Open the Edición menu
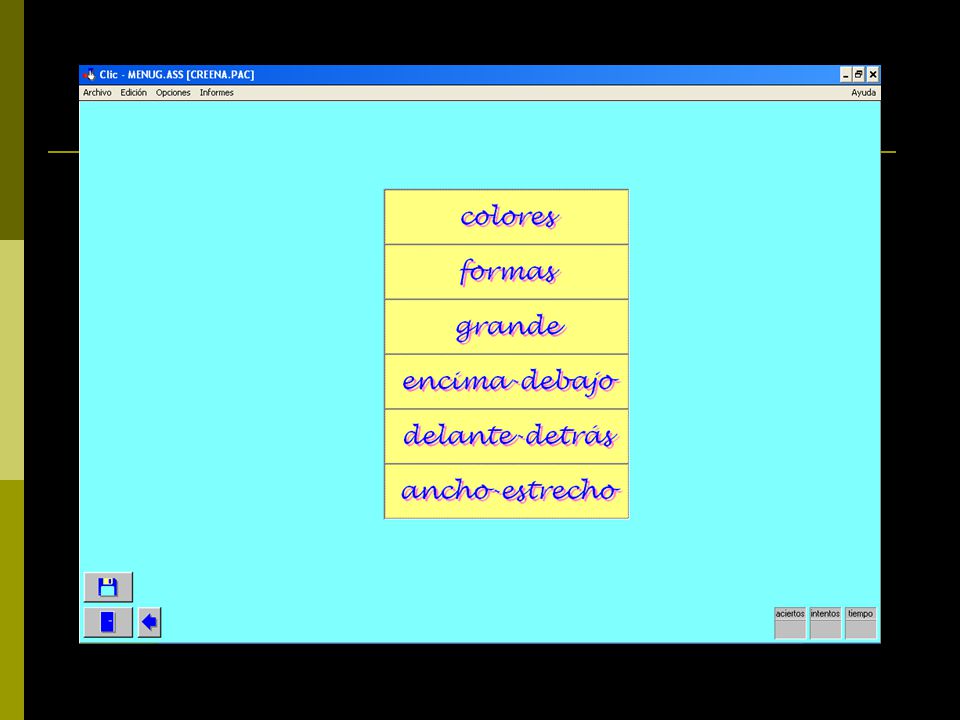960x720 pixels. pos(133,92)
